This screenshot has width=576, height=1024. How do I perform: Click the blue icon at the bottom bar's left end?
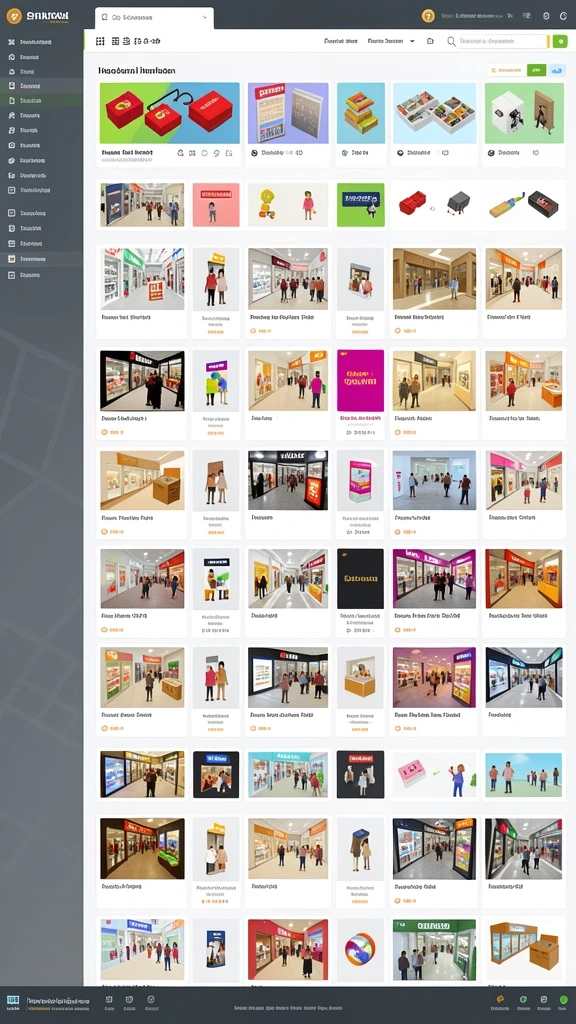click(x=12, y=1000)
